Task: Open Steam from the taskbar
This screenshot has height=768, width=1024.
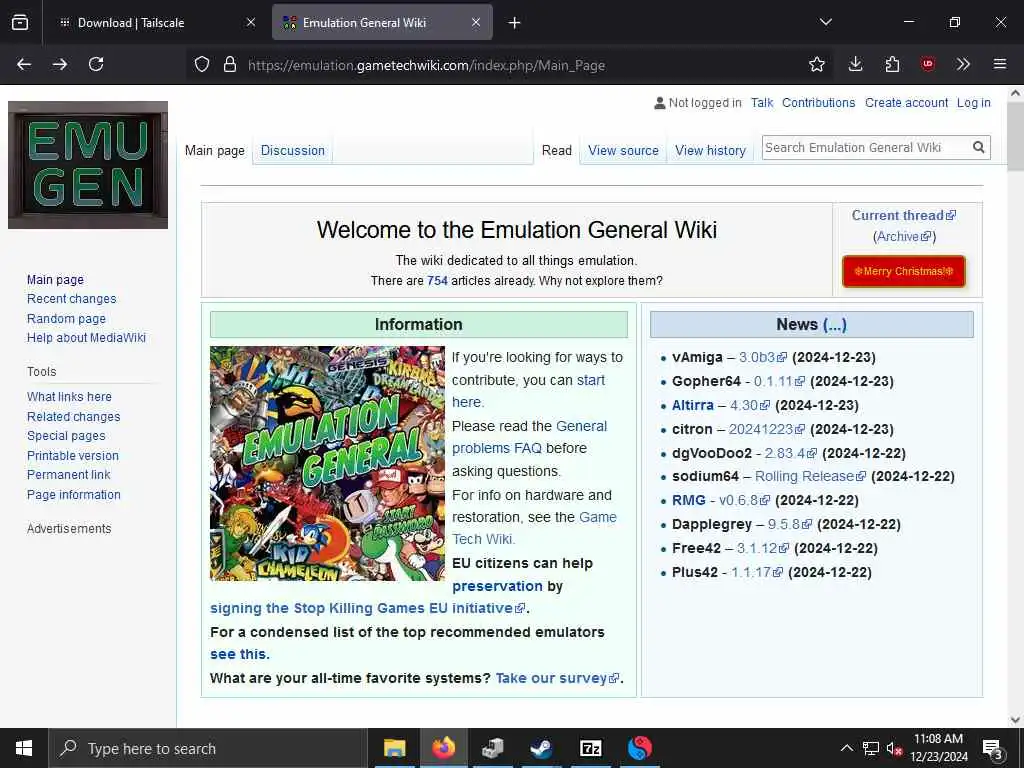Action: click(541, 748)
